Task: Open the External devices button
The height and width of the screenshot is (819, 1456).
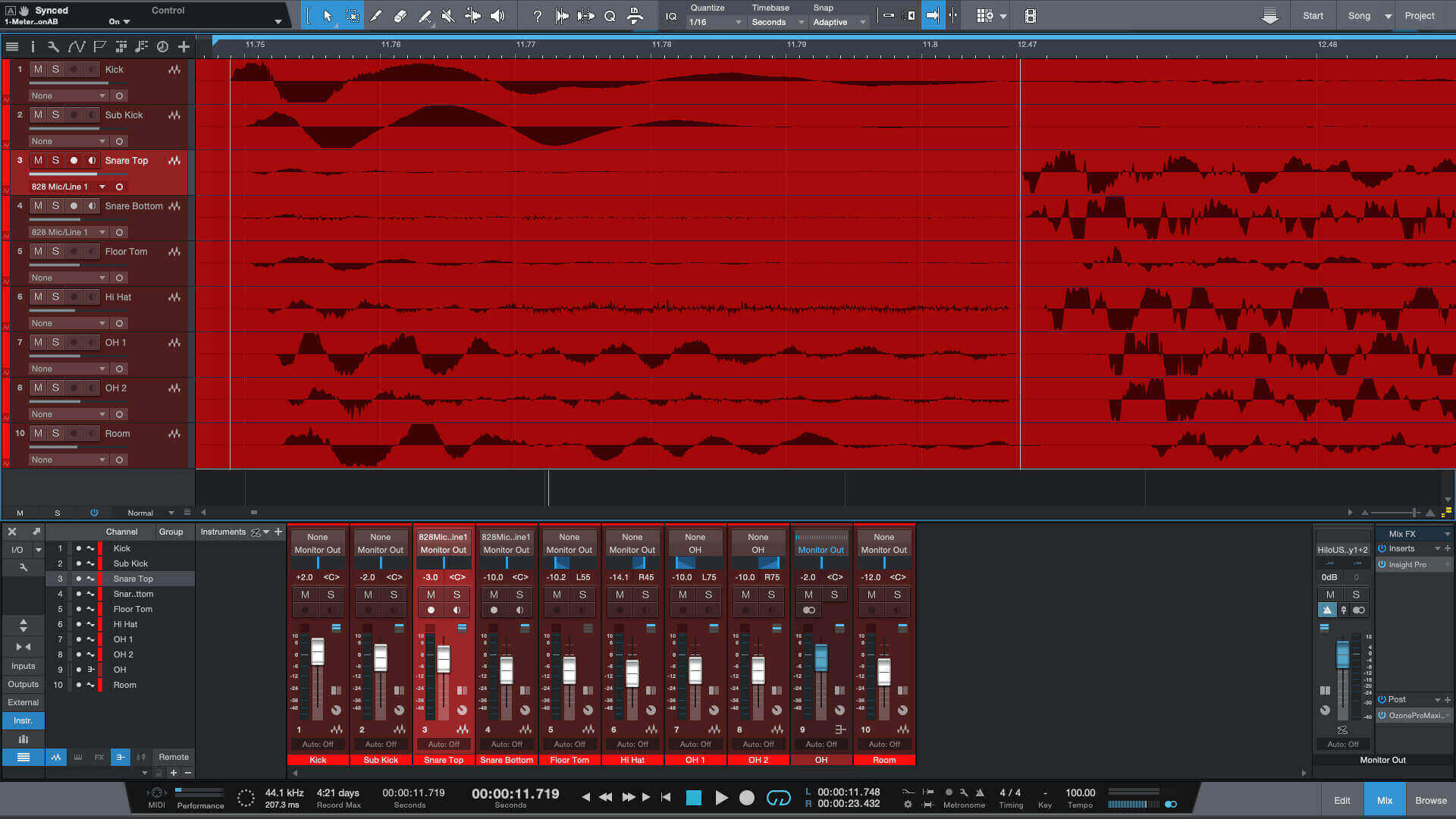Action: tap(24, 702)
